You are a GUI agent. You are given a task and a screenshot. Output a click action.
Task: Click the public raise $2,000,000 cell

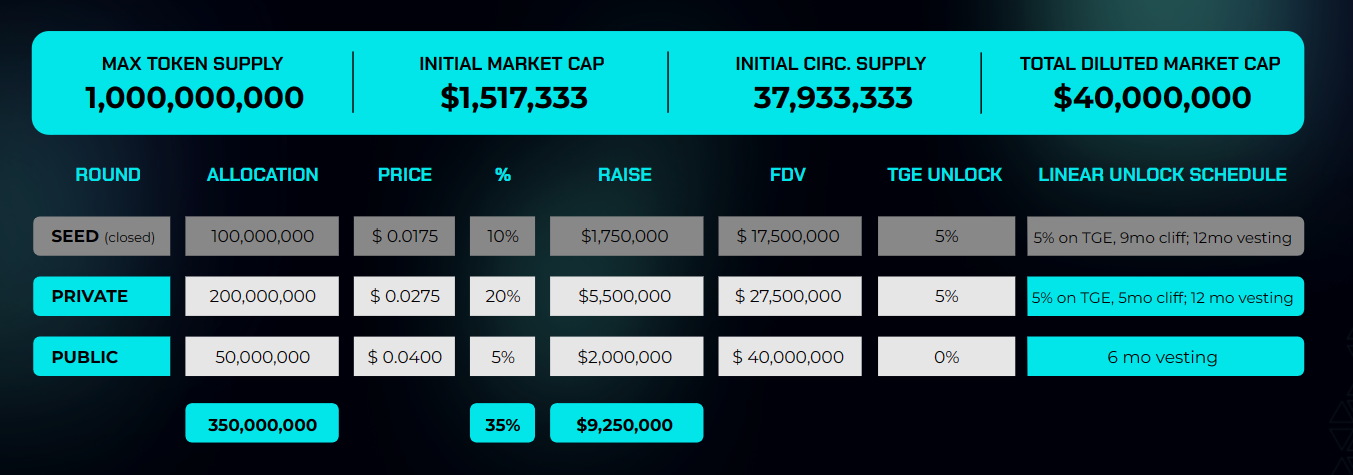tap(625, 357)
